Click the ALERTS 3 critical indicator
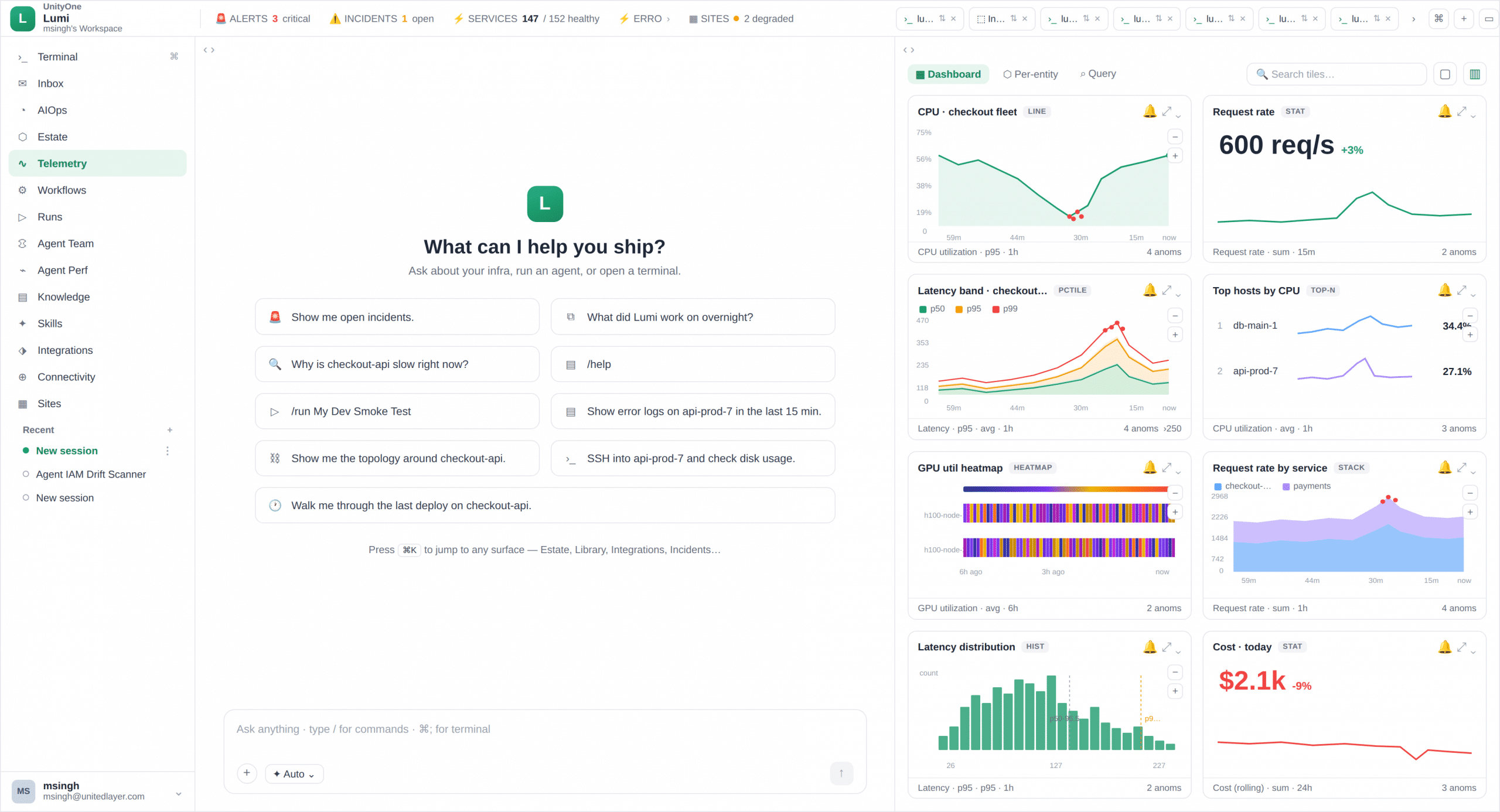 point(263,19)
